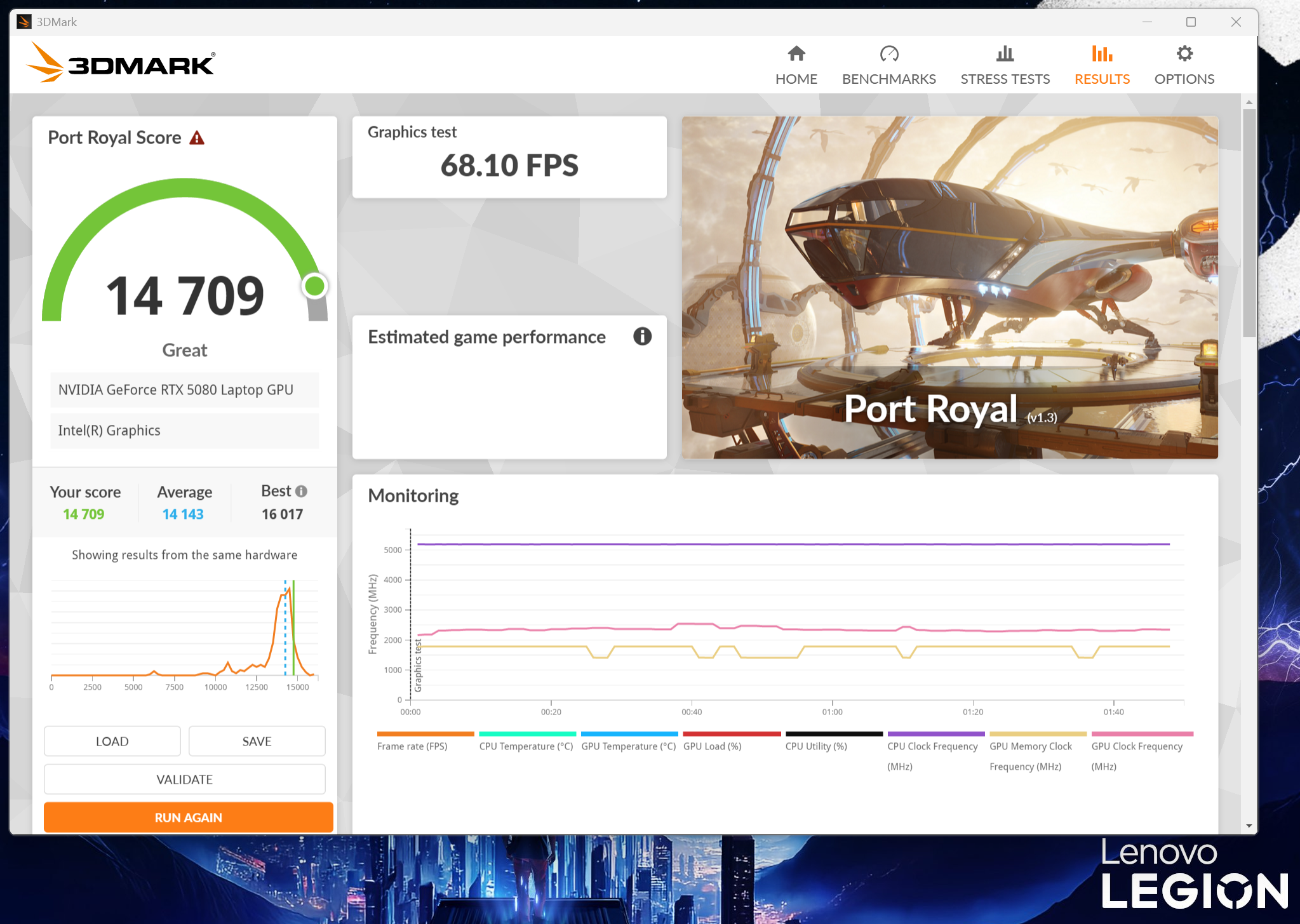1300x924 pixels.
Task: Click the info icon beside Best score
Action: coord(301,491)
